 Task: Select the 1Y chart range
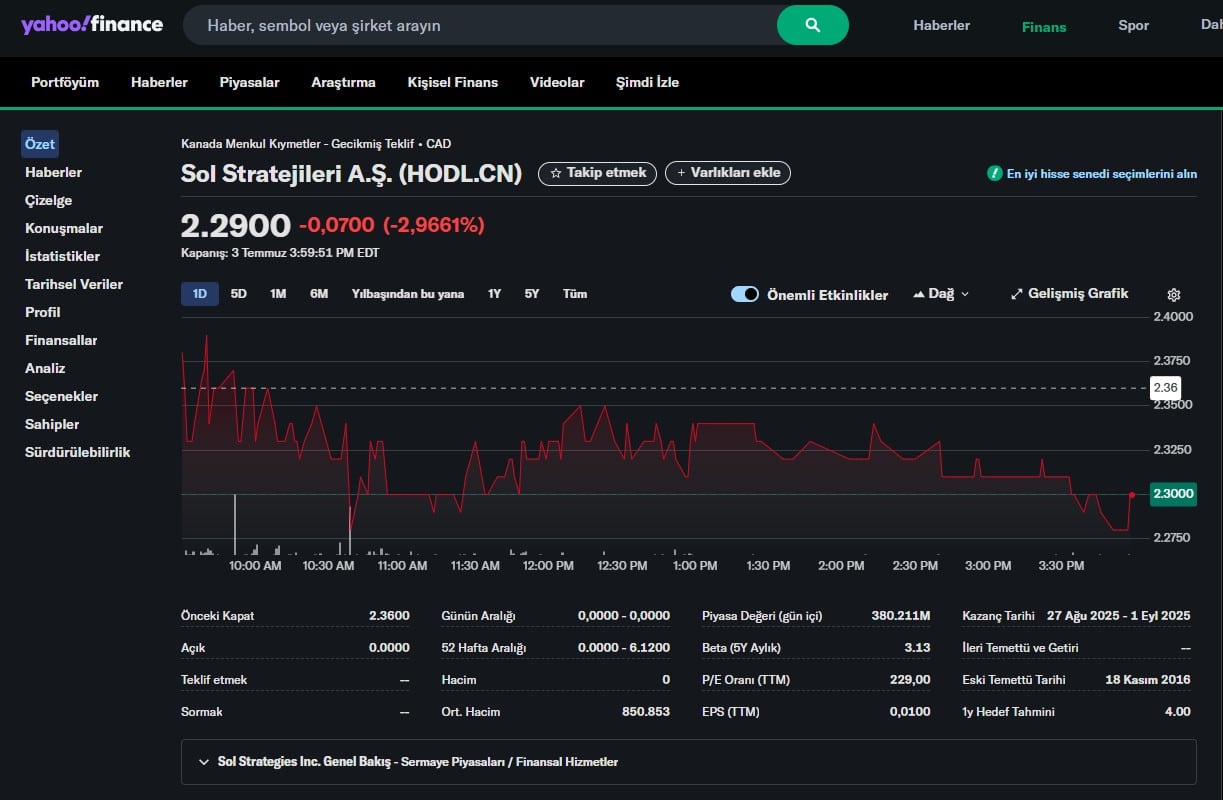pos(494,294)
